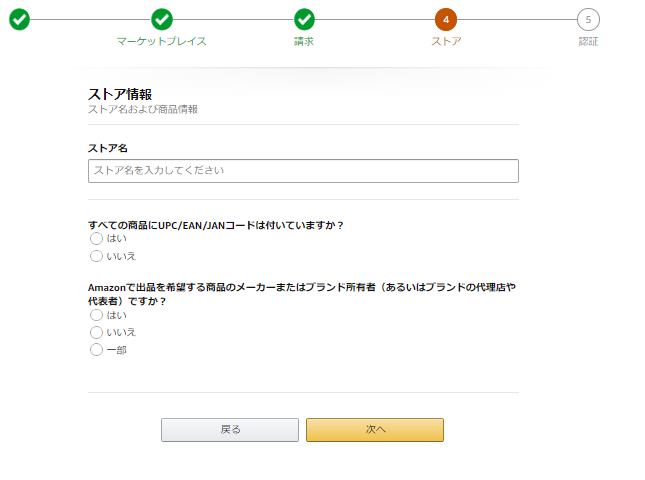This screenshot has width=645, height=480.
Task: Click the step 5 circle icon
Action: click(x=588, y=19)
